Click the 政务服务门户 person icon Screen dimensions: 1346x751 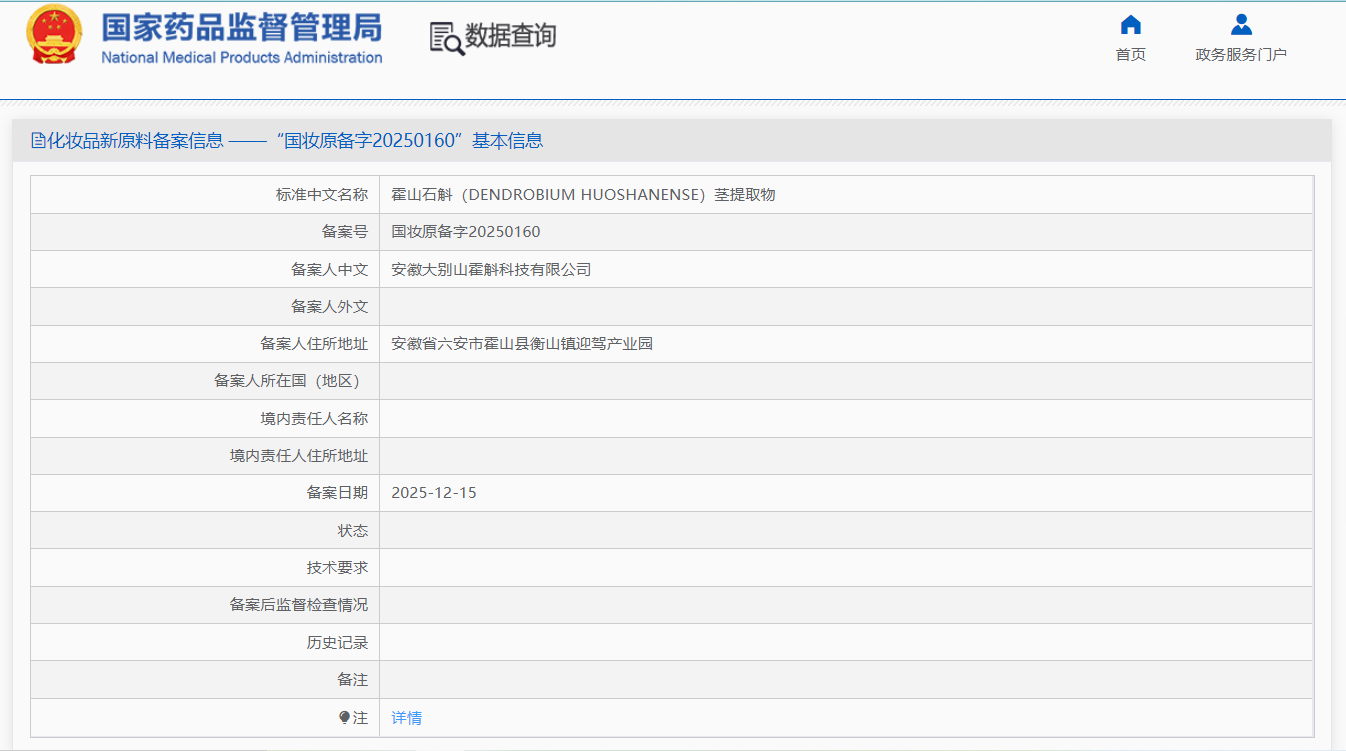[1241, 25]
